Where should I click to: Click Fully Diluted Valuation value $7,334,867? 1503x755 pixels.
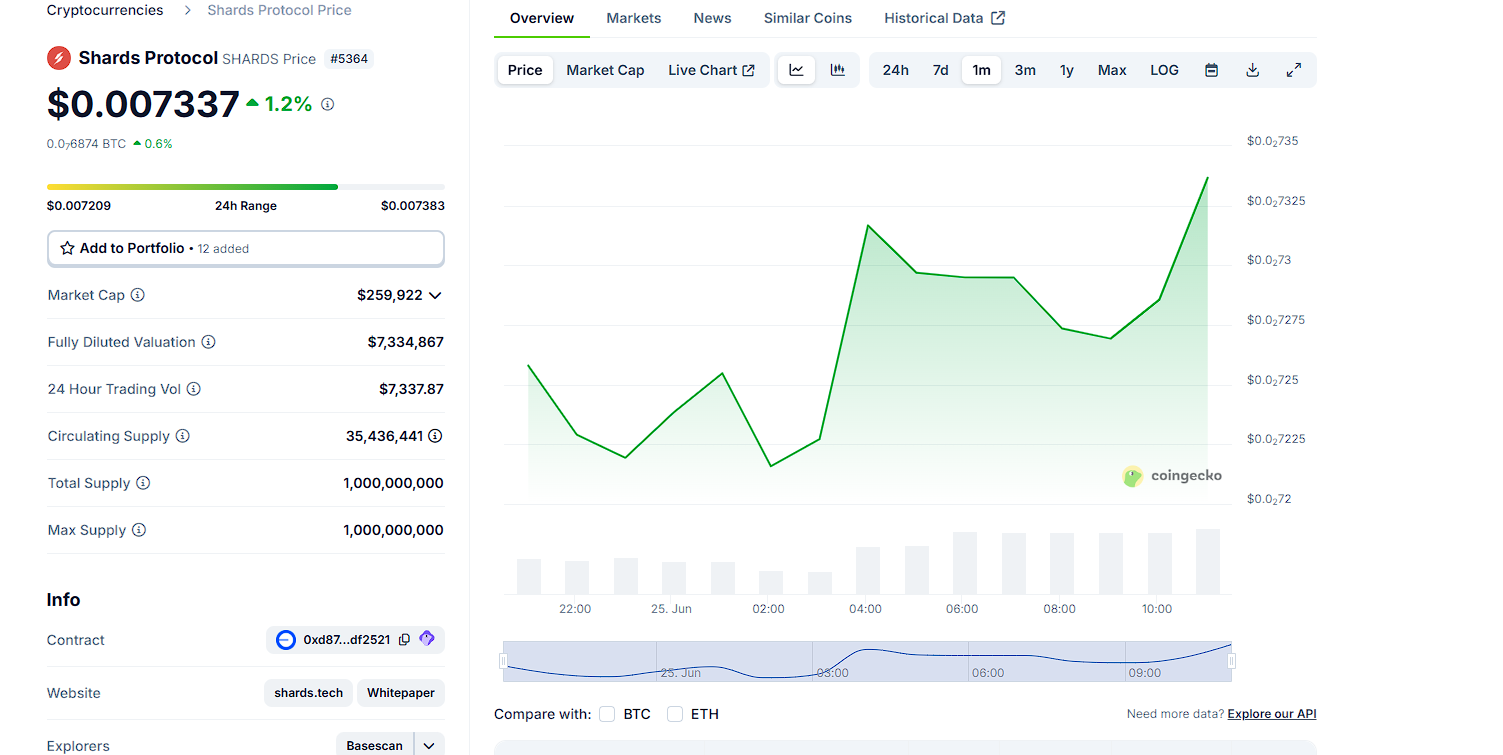click(x=406, y=342)
